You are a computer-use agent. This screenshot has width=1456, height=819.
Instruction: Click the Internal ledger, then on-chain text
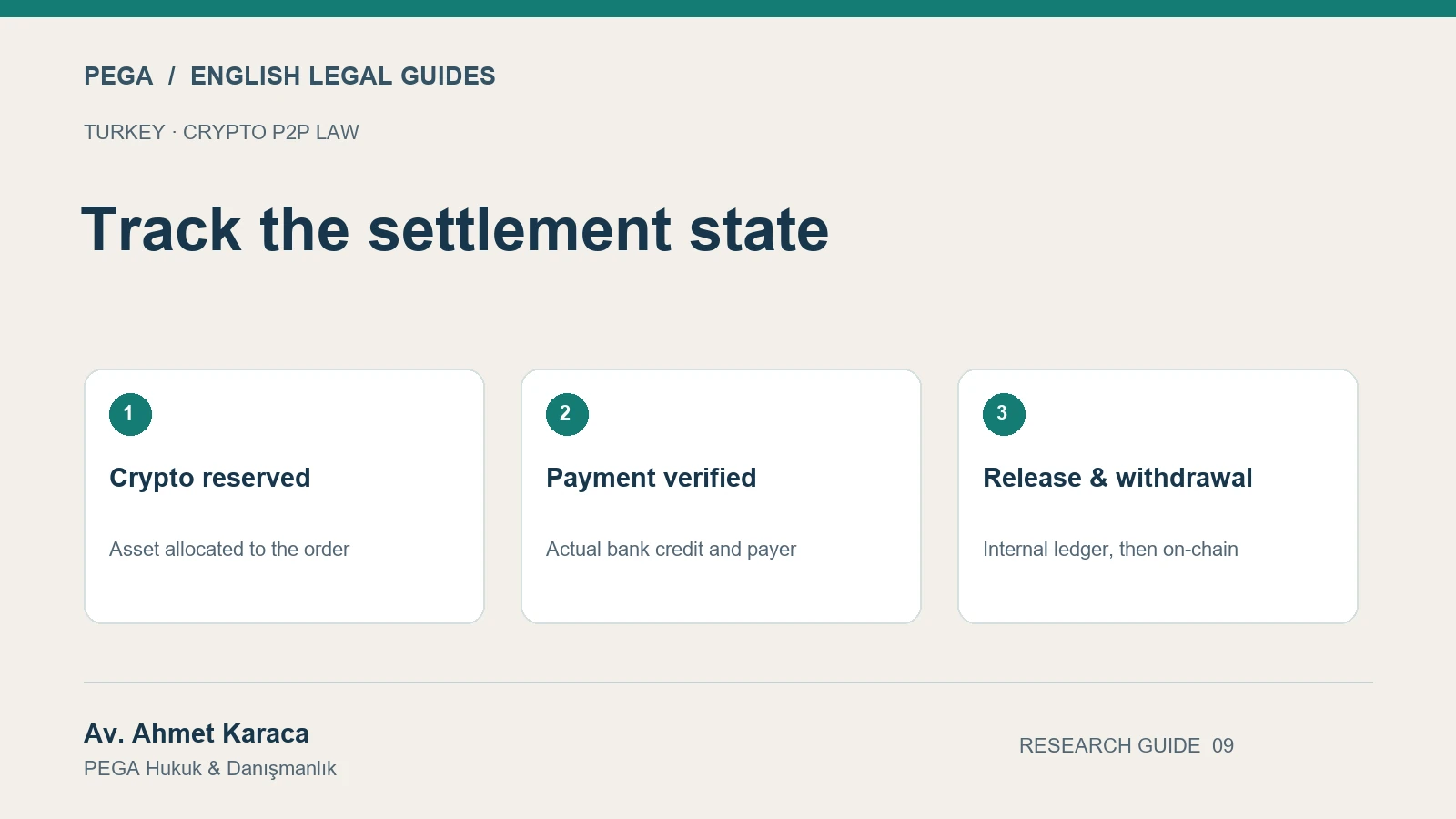click(x=1110, y=549)
